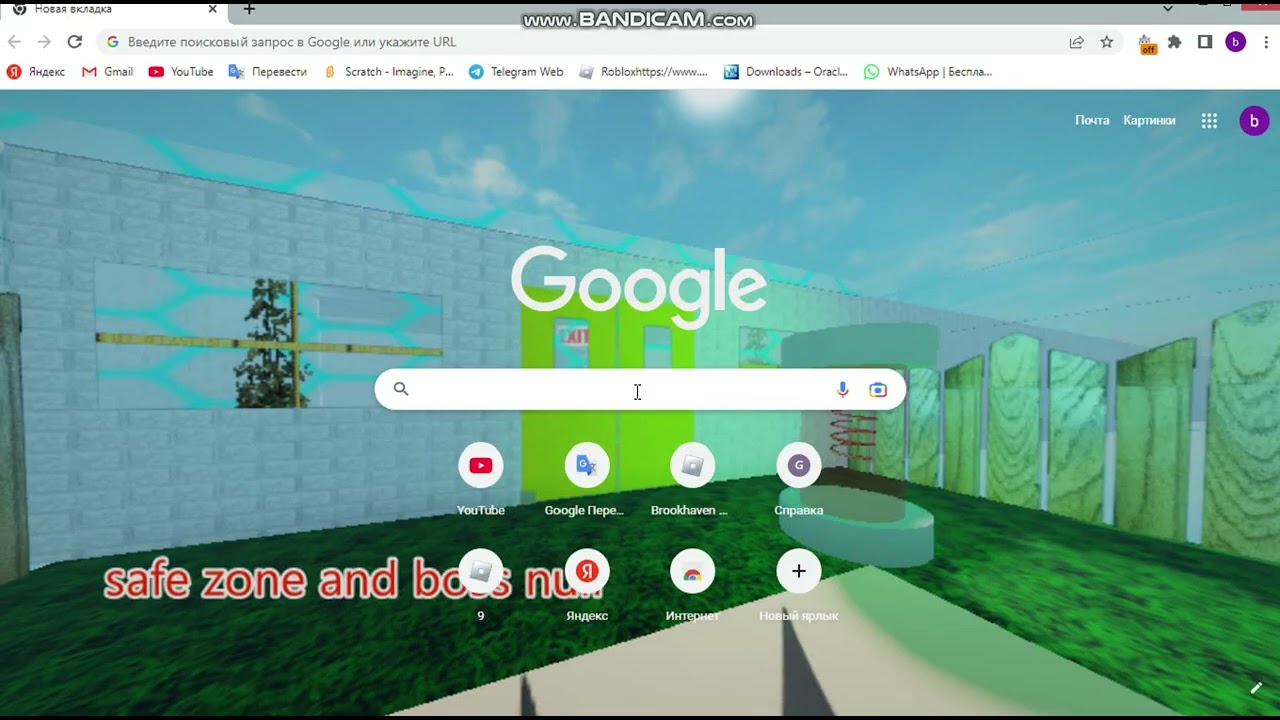Image resolution: width=1280 pixels, height=720 pixels.
Task: Customize the page with the pencil icon
Action: (1256, 688)
